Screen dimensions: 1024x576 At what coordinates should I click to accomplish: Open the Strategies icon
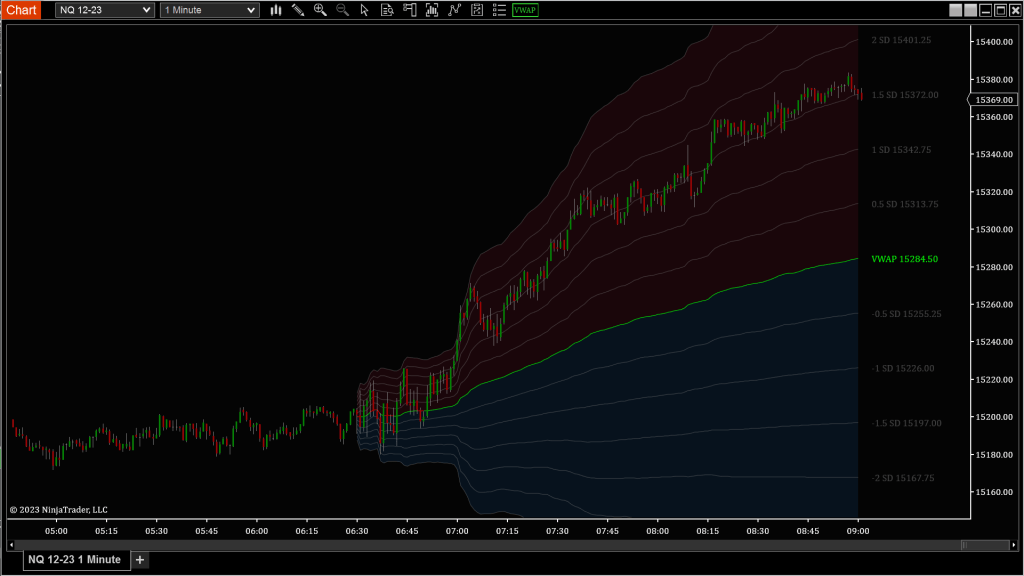click(x=477, y=10)
